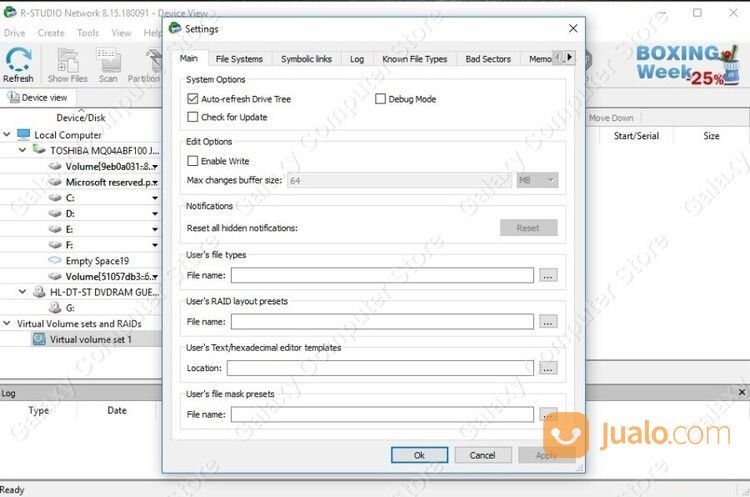Click the User's file types File name field
750x497 pixels.
[382, 275]
